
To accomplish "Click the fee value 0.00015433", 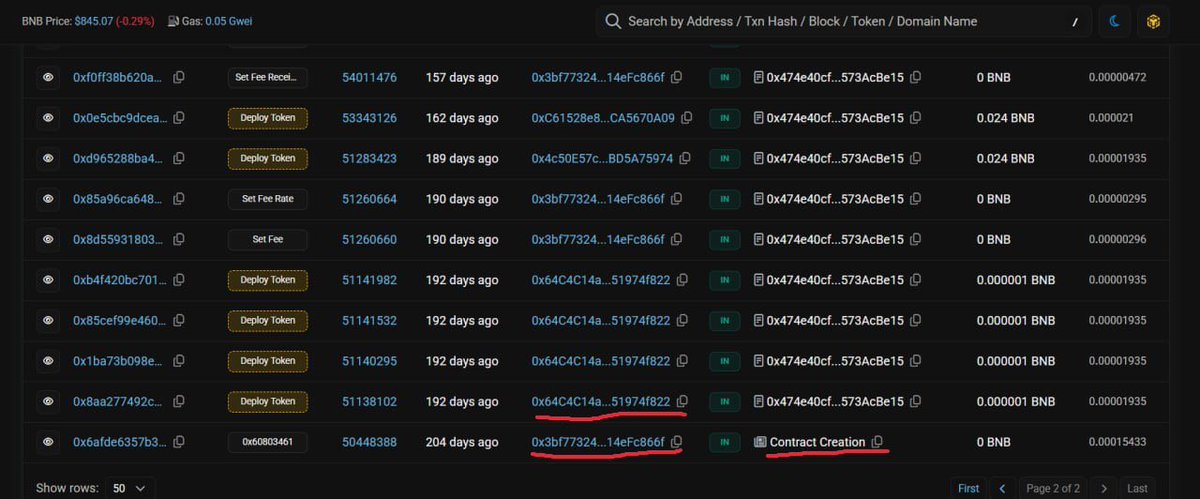I will tap(1117, 442).
